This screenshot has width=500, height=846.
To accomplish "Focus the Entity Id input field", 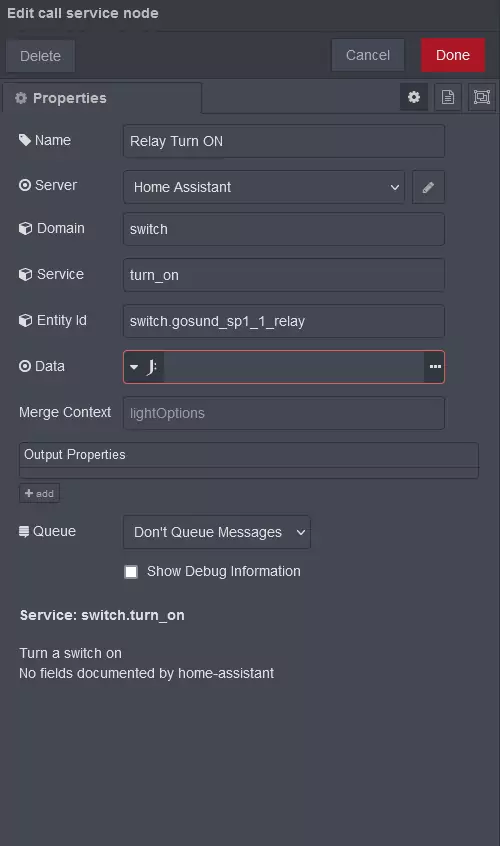I will click(284, 321).
